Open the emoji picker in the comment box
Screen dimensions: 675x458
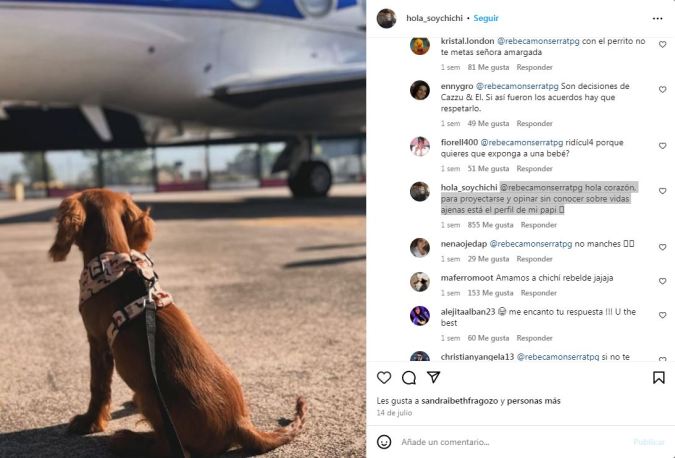point(384,441)
